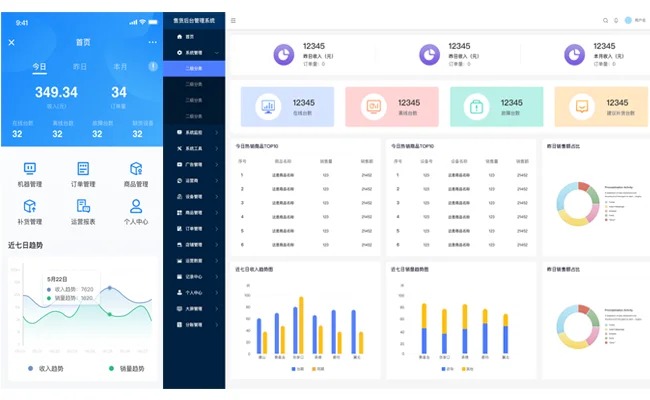The image size is (650, 400).
Task: Click the search magnifier in top bar
Action: pos(605,20)
